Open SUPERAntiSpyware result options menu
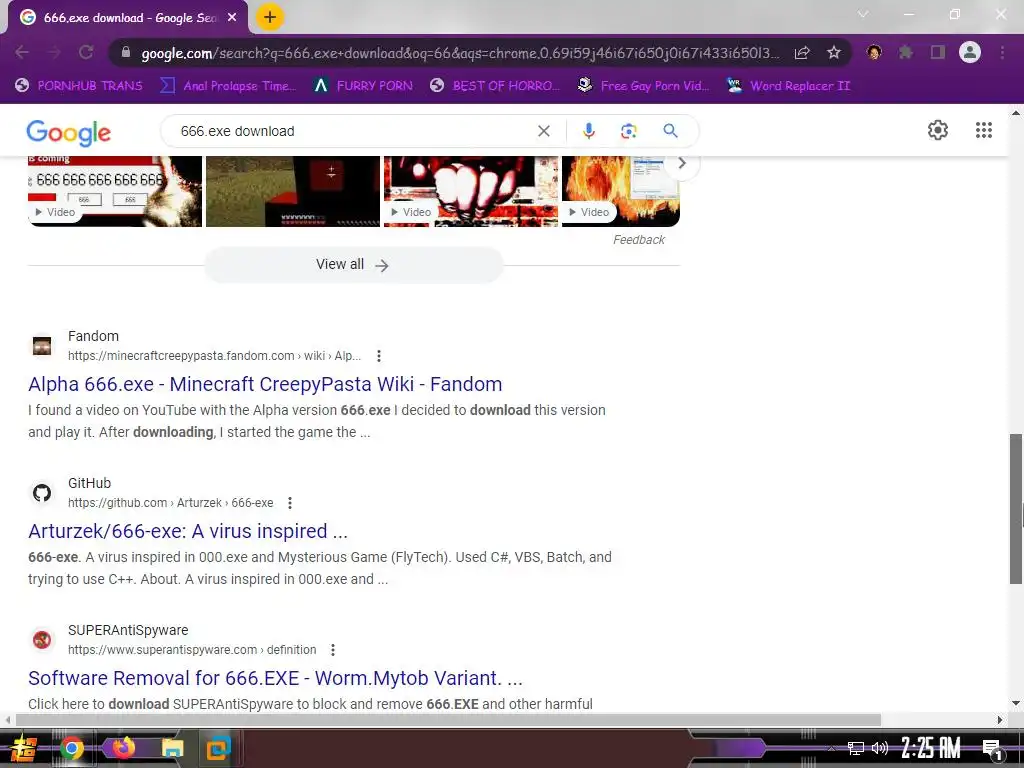The width and height of the screenshot is (1024, 768). [x=332, y=650]
